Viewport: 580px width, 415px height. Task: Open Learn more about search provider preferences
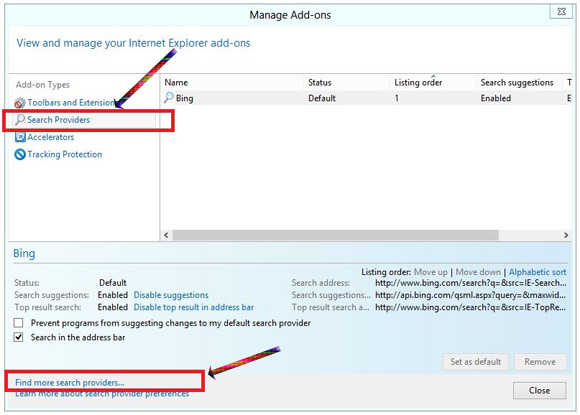point(102,394)
